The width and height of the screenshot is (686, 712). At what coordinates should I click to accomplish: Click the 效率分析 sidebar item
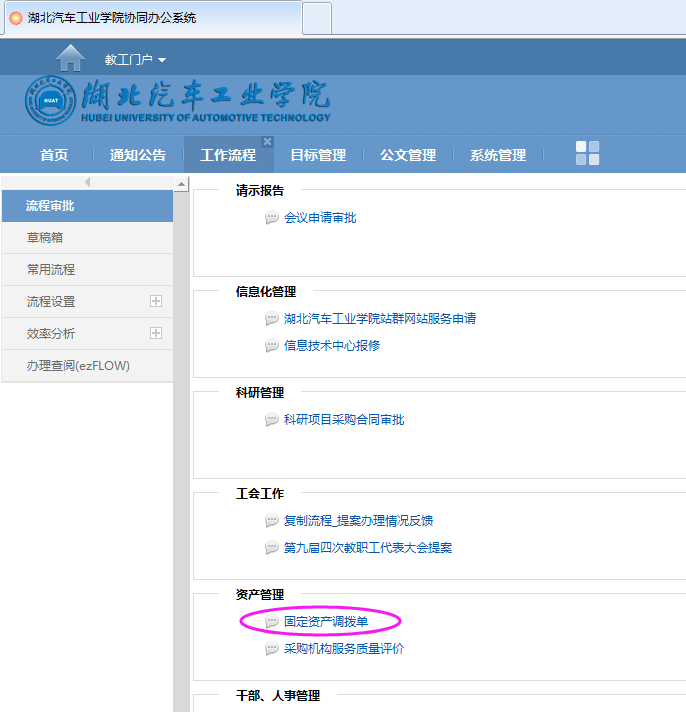[x=87, y=333]
